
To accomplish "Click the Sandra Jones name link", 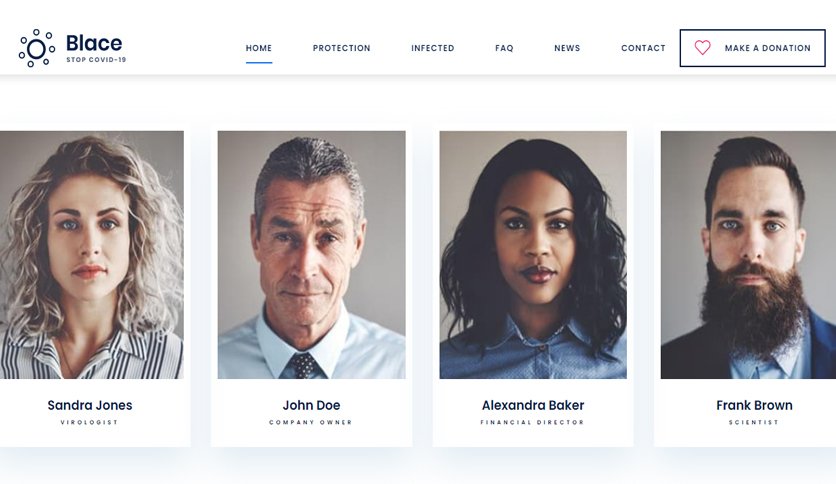I will [90, 405].
